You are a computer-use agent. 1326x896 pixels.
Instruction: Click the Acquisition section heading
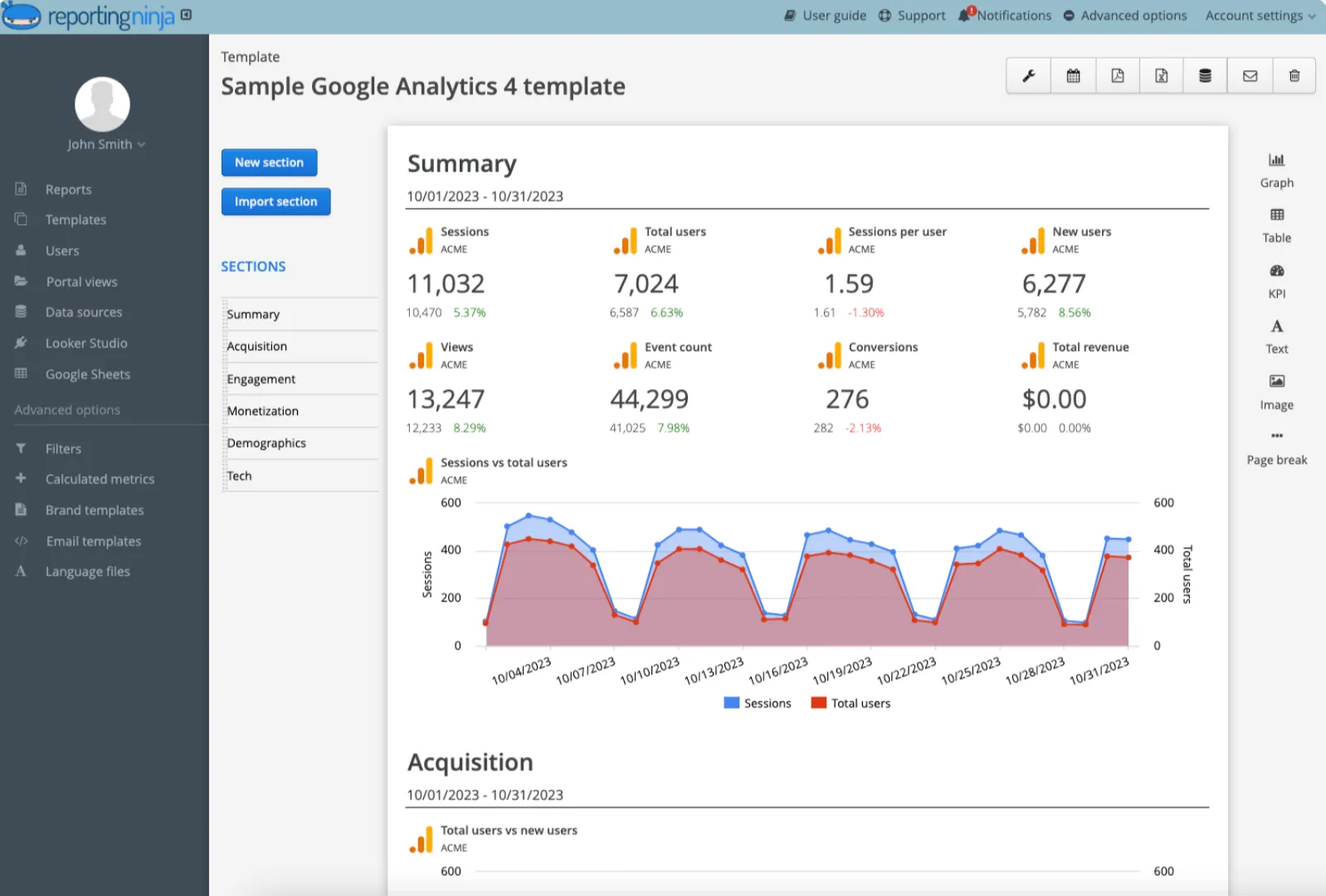click(470, 762)
